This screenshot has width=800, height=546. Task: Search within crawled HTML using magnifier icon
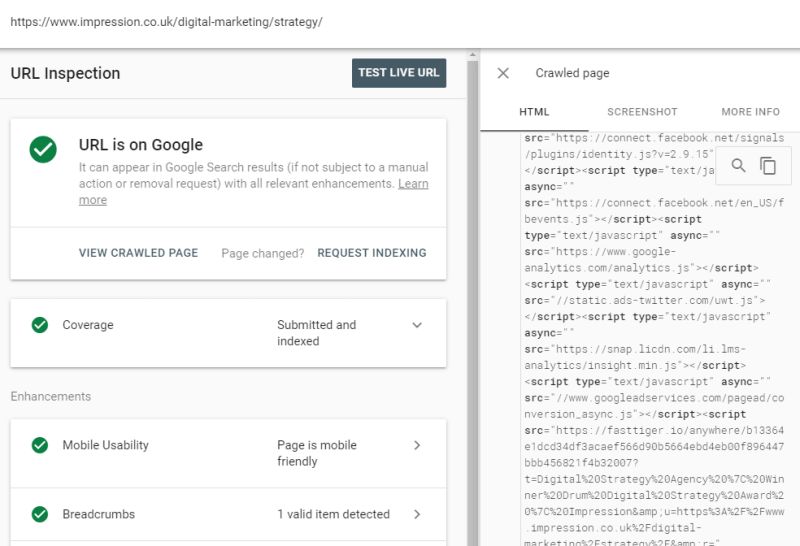[x=738, y=165]
